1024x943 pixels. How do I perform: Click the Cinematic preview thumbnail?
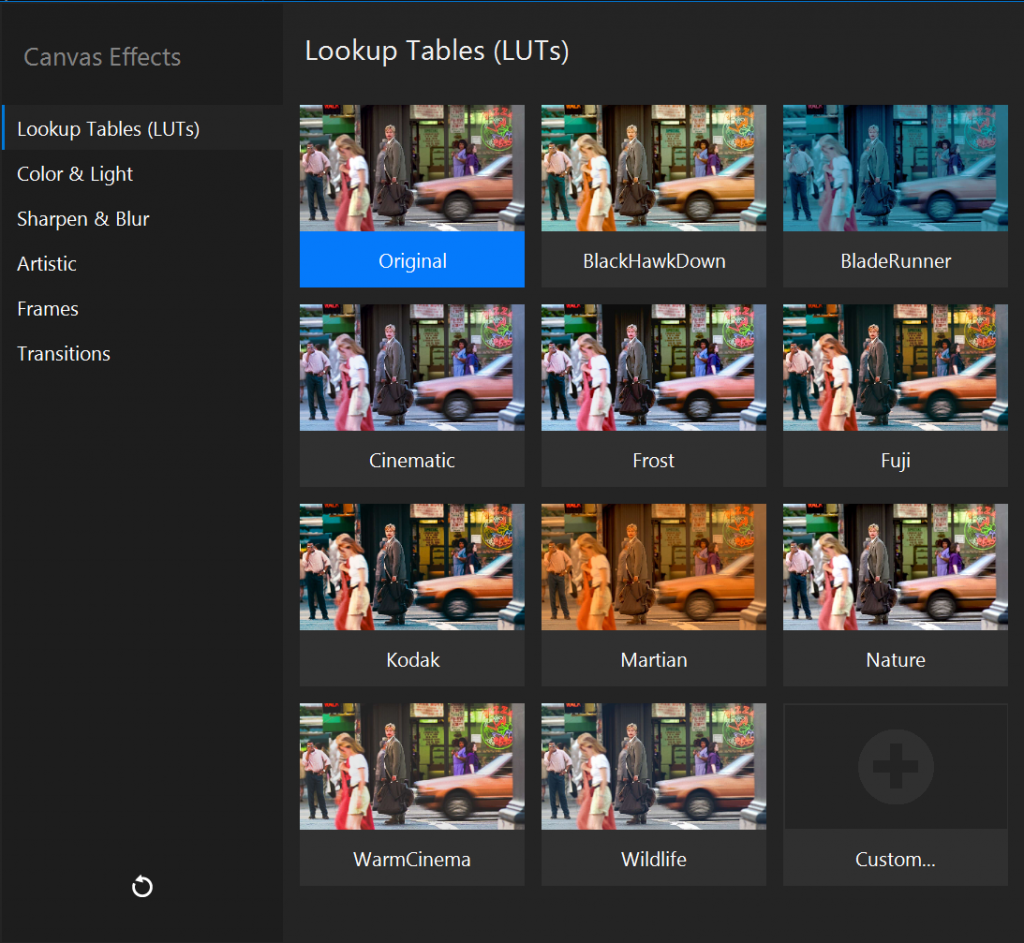412,367
